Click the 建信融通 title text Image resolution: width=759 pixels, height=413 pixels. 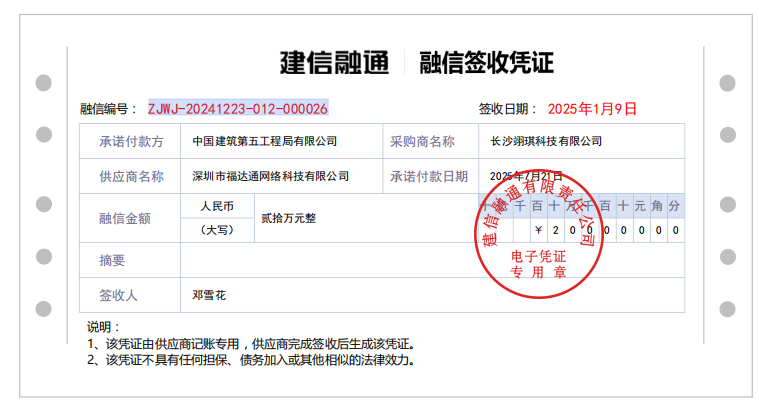pos(334,63)
